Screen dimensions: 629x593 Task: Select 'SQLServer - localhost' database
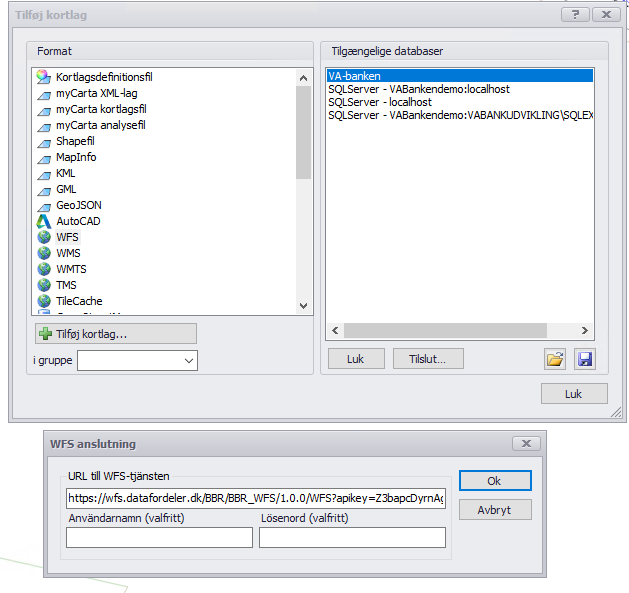tap(380, 102)
